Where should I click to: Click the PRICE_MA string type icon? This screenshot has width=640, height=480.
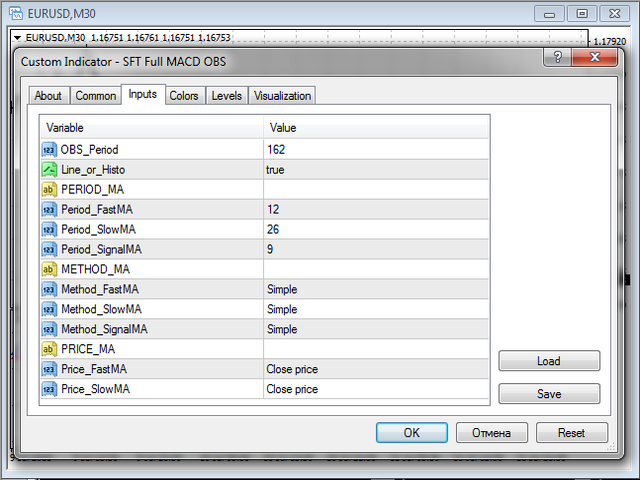tap(49, 349)
